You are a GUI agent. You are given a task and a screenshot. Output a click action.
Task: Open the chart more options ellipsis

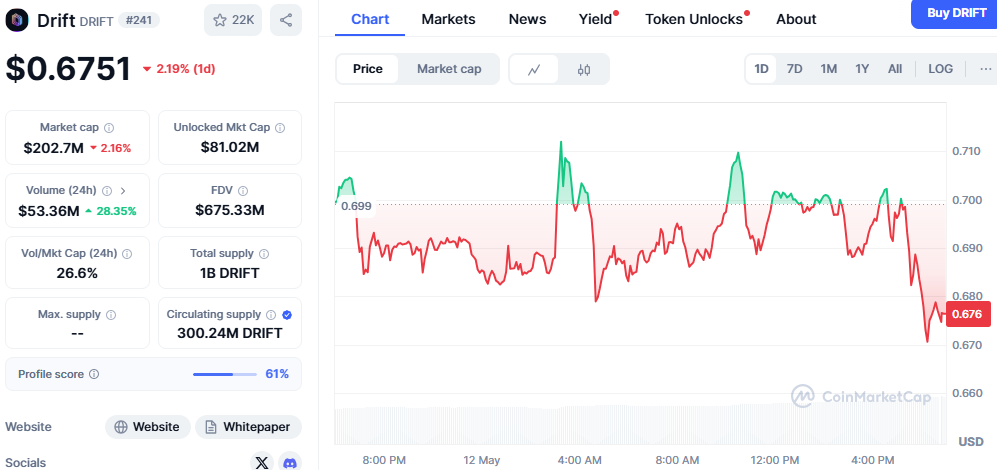coord(985,69)
